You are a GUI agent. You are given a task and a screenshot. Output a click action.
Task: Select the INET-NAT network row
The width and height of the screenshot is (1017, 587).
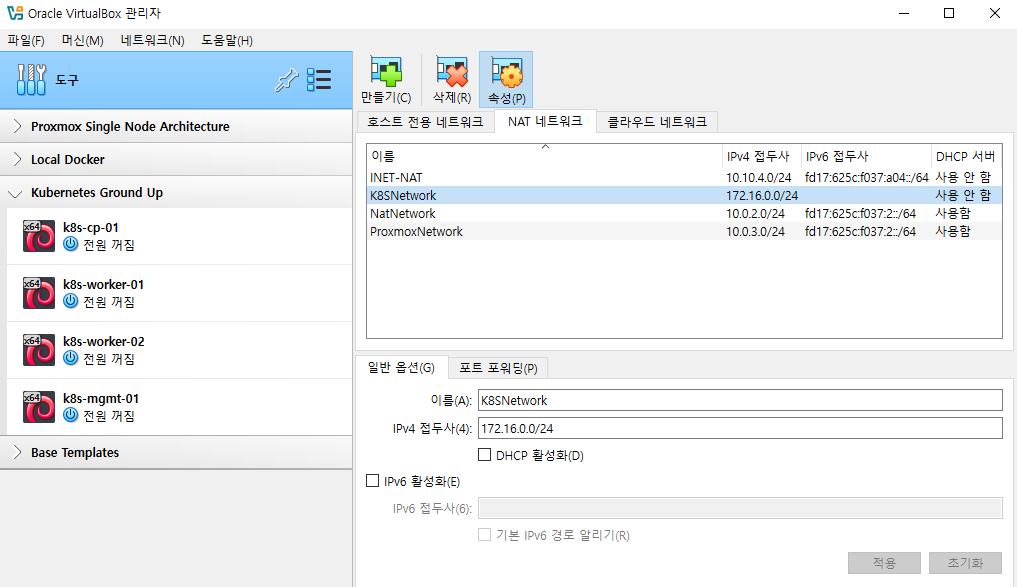(x=684, y=177)
